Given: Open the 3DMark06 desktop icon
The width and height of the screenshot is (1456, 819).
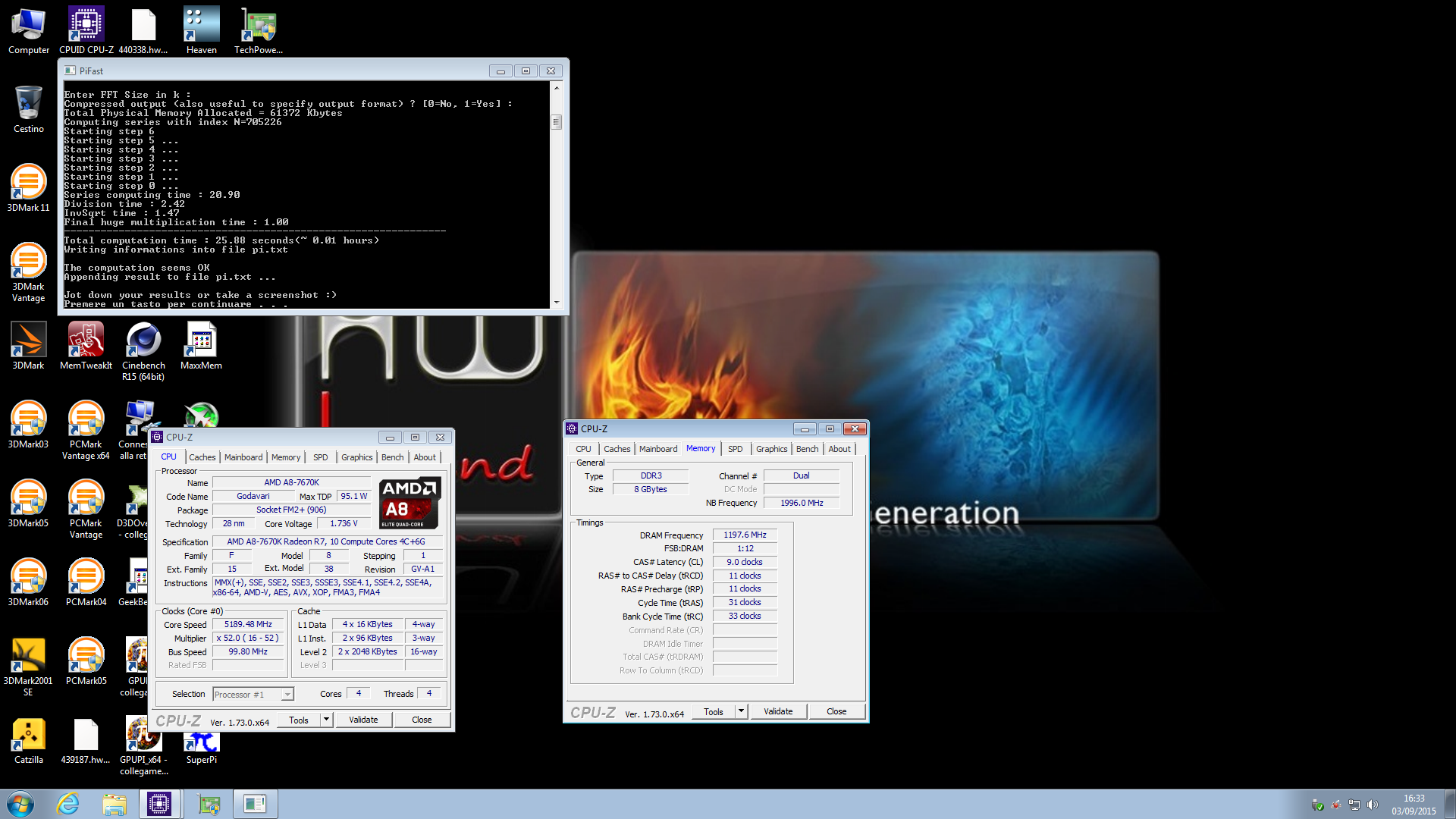Looking at the screenshot, I should pos(29,583).
